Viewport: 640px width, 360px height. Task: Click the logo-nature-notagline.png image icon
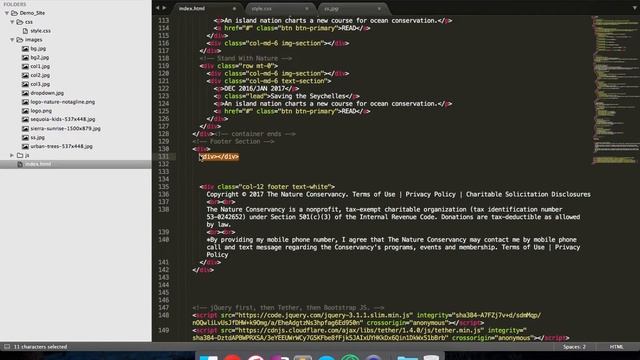pos(25,102)
